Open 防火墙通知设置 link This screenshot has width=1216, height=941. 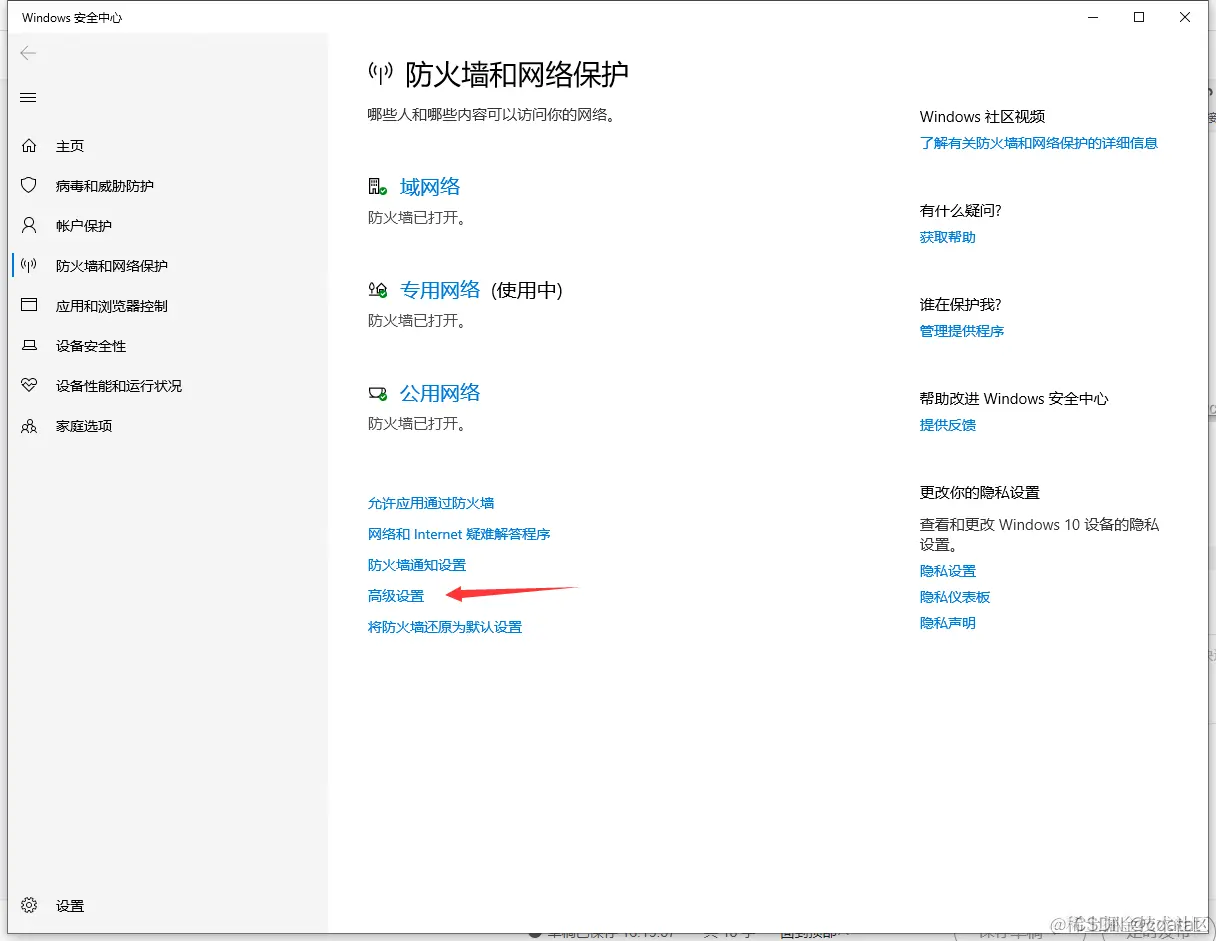[x=417, y=565]
